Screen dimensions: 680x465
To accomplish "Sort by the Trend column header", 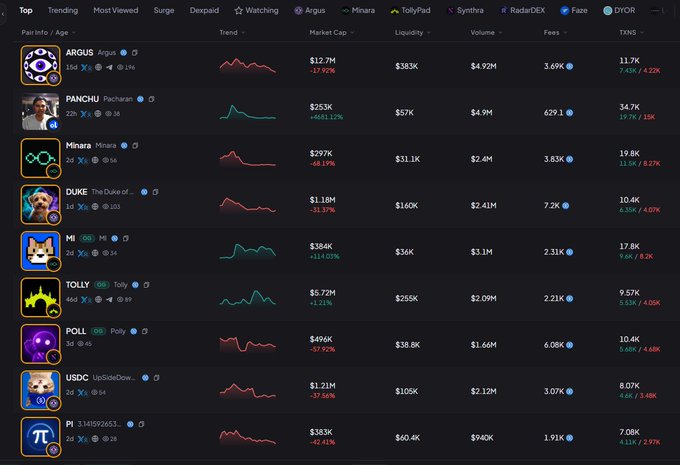I will pos(232,33).
